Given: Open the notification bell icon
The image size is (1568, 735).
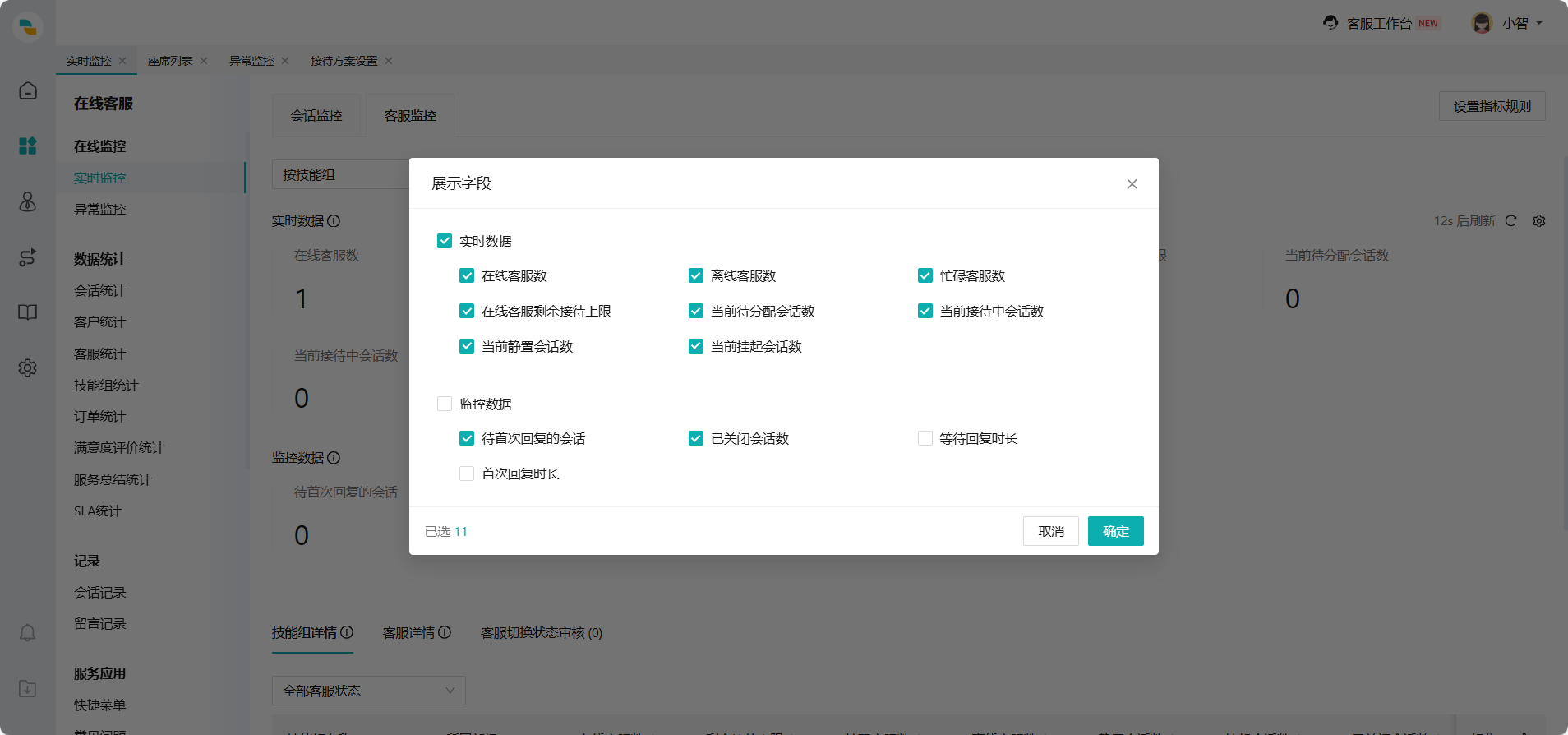Looking at the screenshot, I should click(28, 632).
